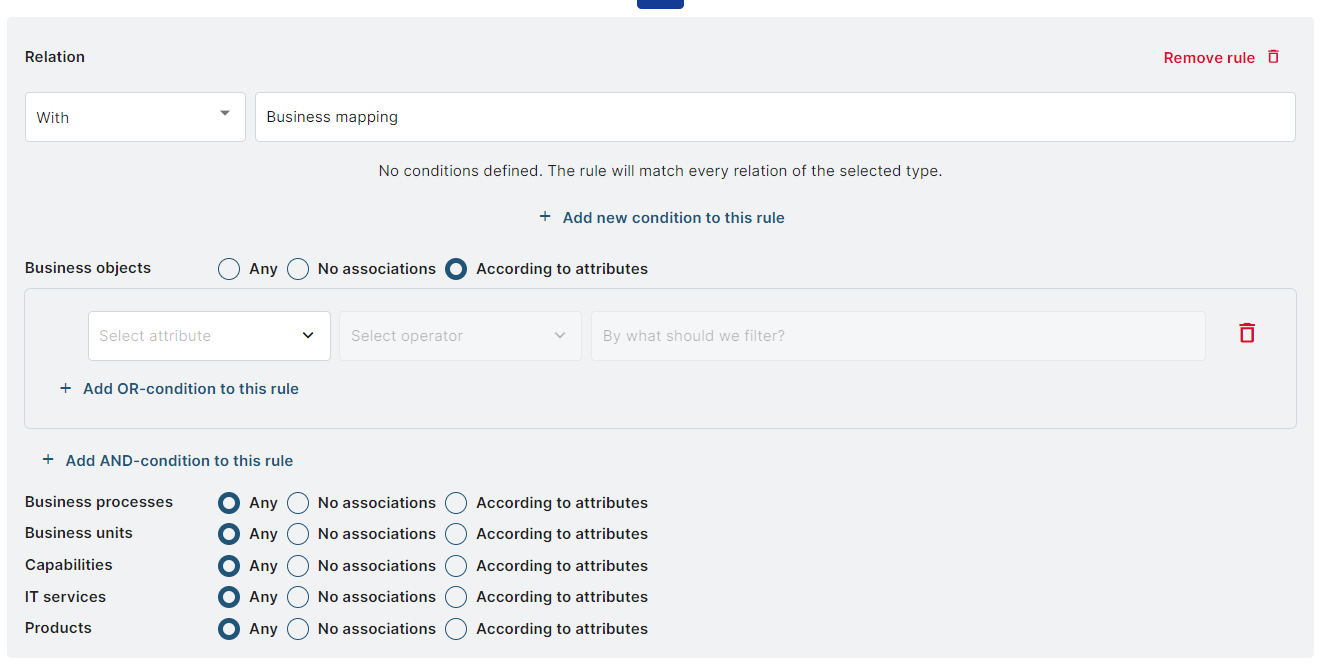This screenshot has width=1321, height=665.
Task: Select According to attributes for Products
Action: (456, 629)
